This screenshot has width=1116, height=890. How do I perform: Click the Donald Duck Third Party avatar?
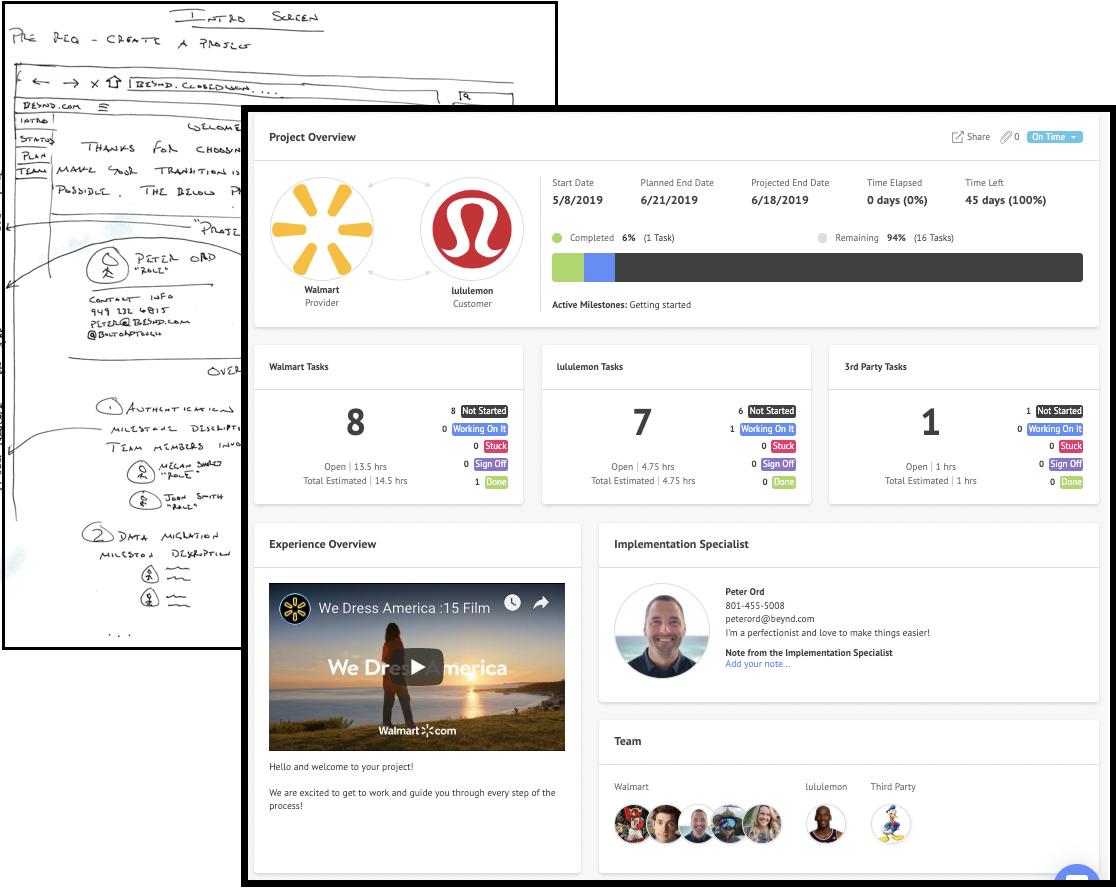(x=890, y=824)
